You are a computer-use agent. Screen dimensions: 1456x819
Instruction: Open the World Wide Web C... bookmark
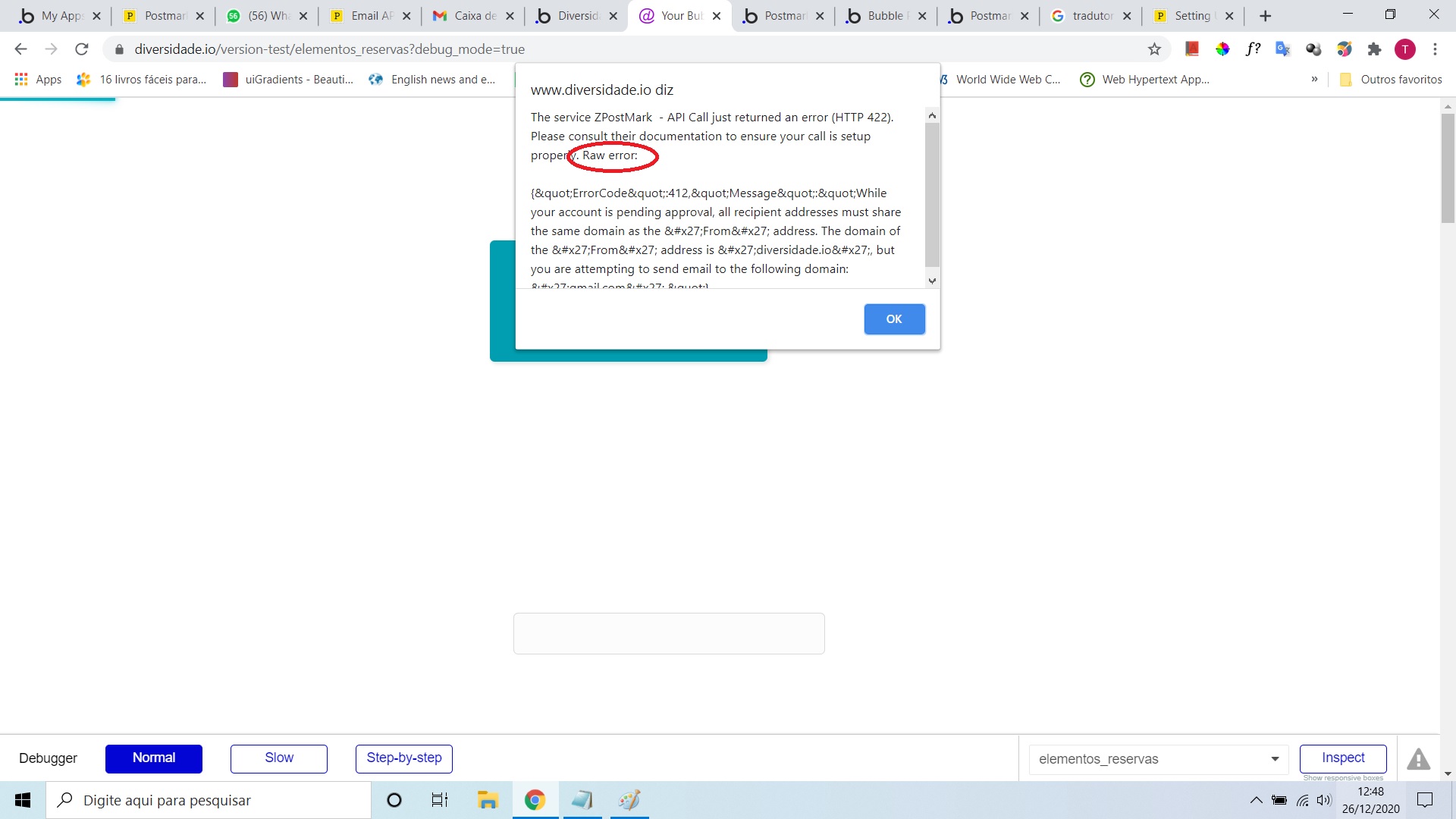tap(1001, 80)
